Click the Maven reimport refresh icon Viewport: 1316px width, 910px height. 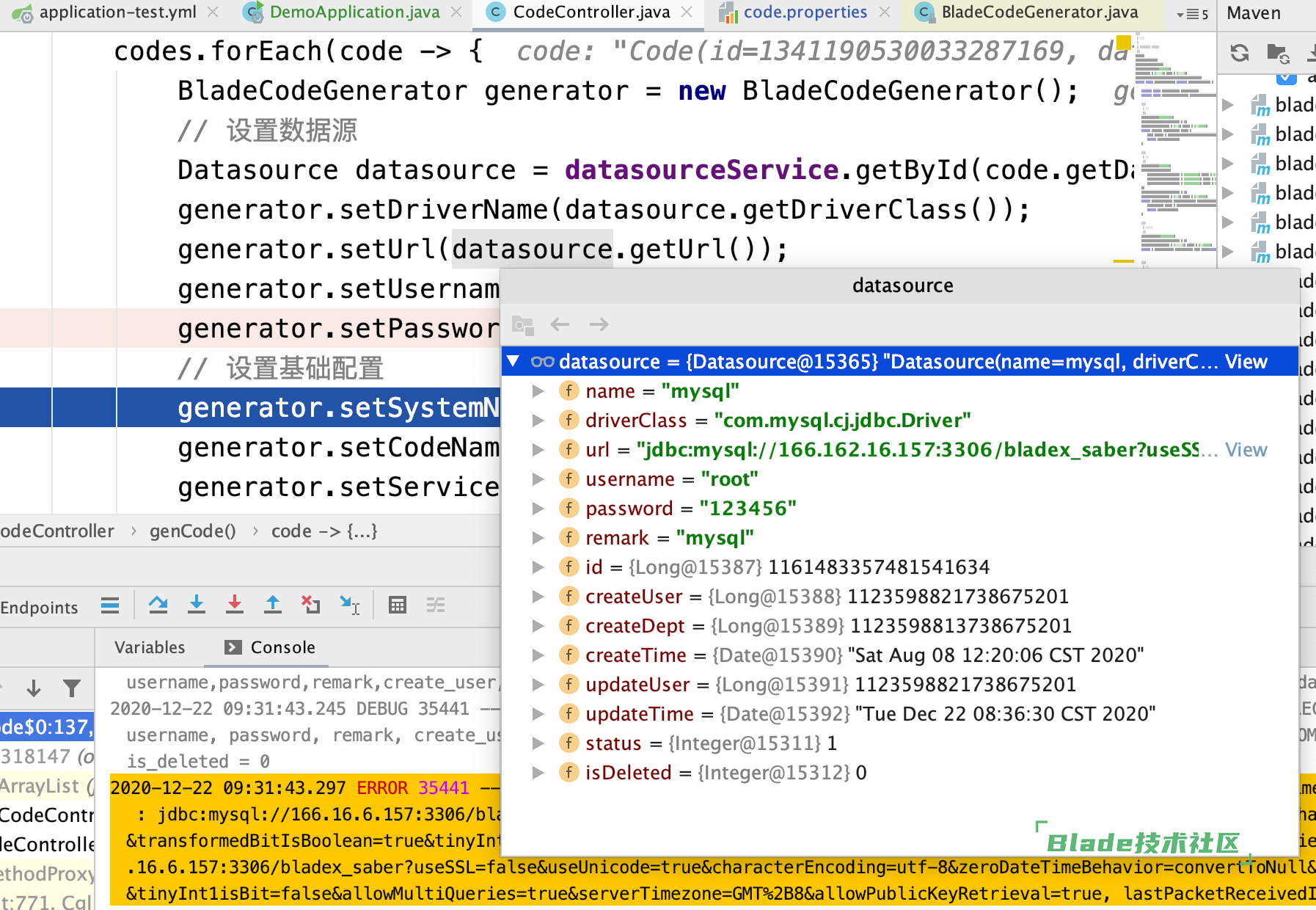tap(1240, 53)
